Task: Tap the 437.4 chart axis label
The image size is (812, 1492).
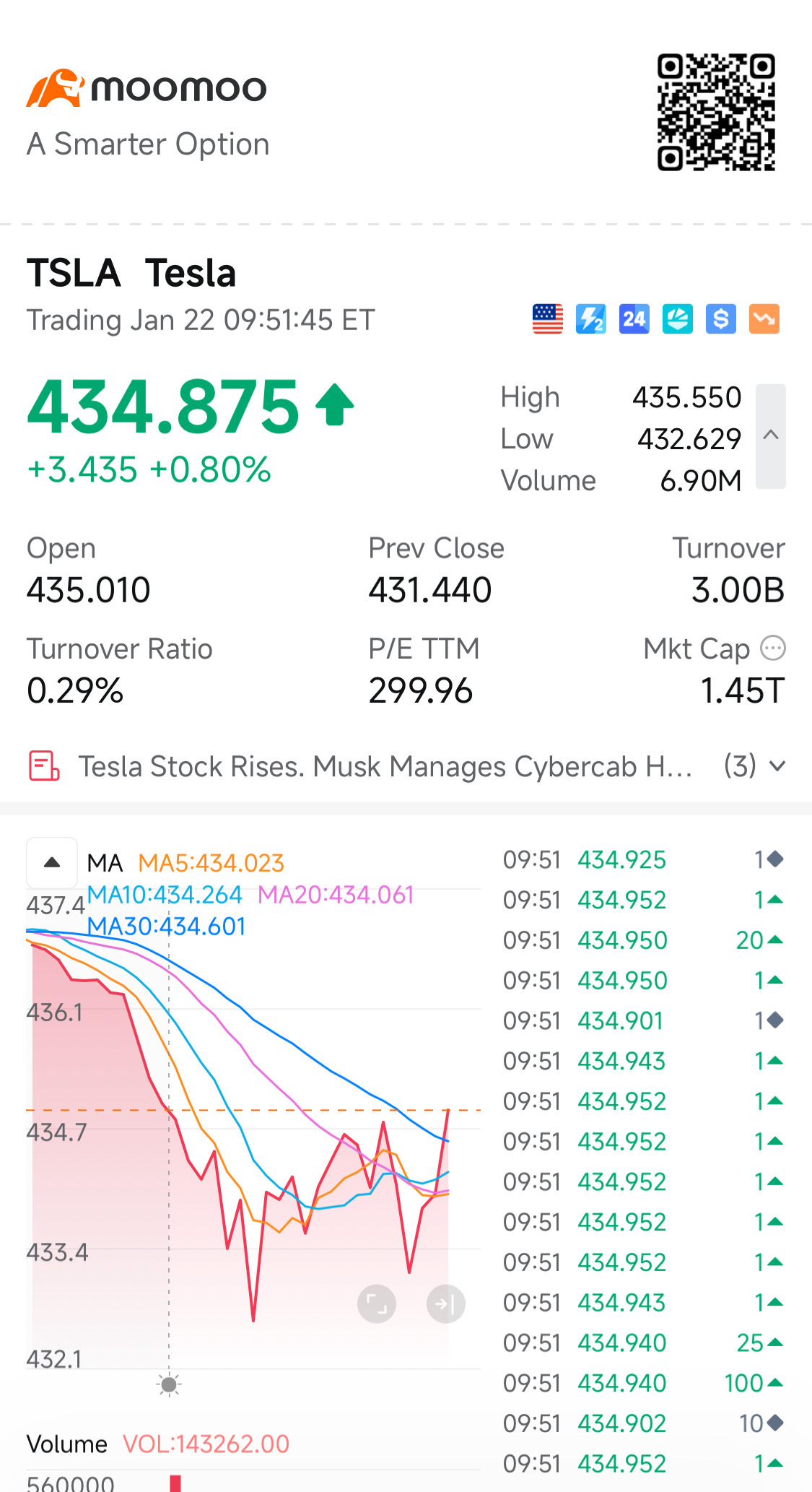Action: 56,905
